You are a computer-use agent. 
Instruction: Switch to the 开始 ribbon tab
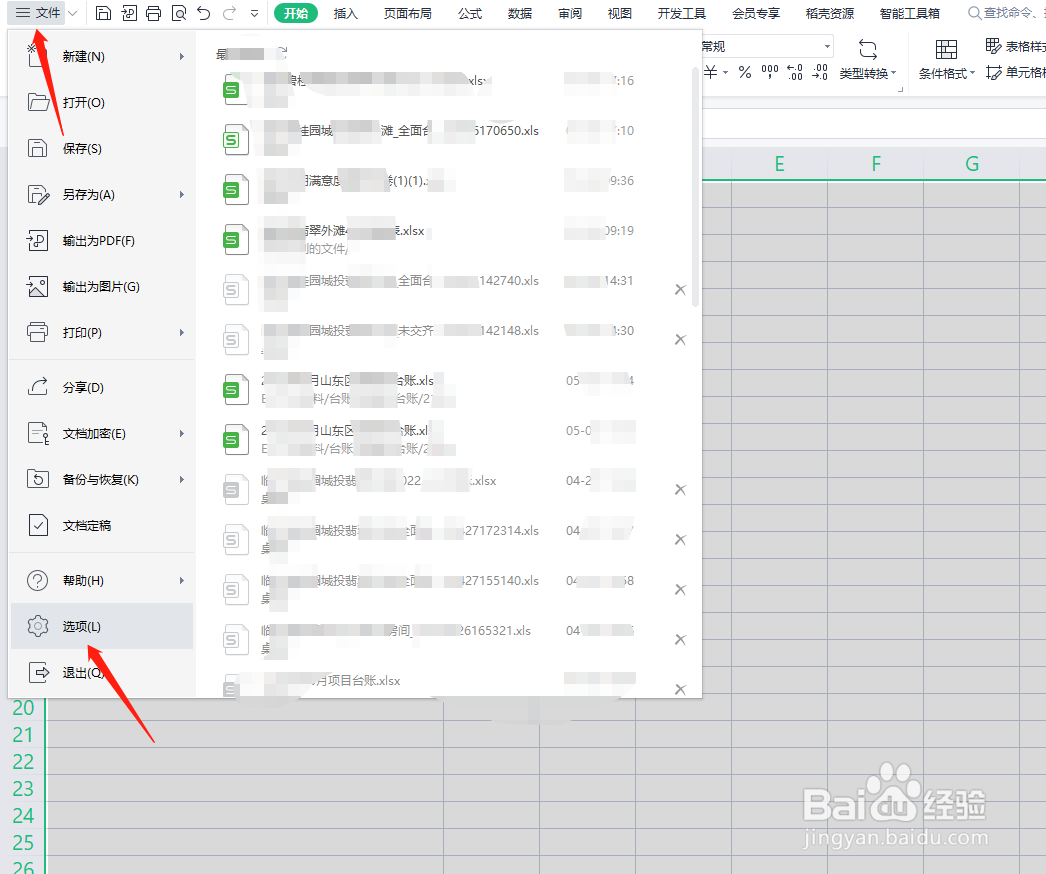coord(296,13)
